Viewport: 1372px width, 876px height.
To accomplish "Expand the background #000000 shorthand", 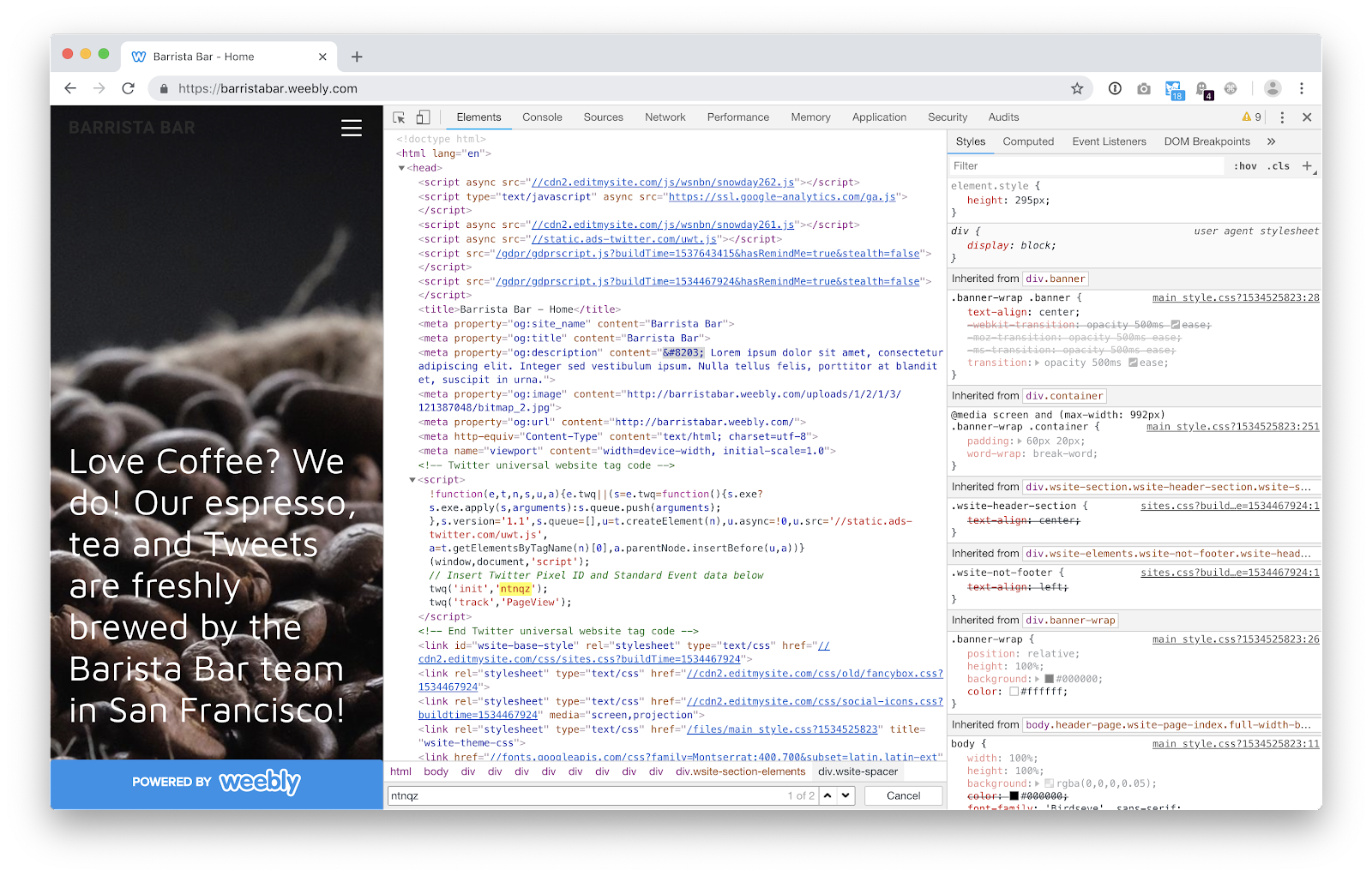I will [x=1038, y=679].
